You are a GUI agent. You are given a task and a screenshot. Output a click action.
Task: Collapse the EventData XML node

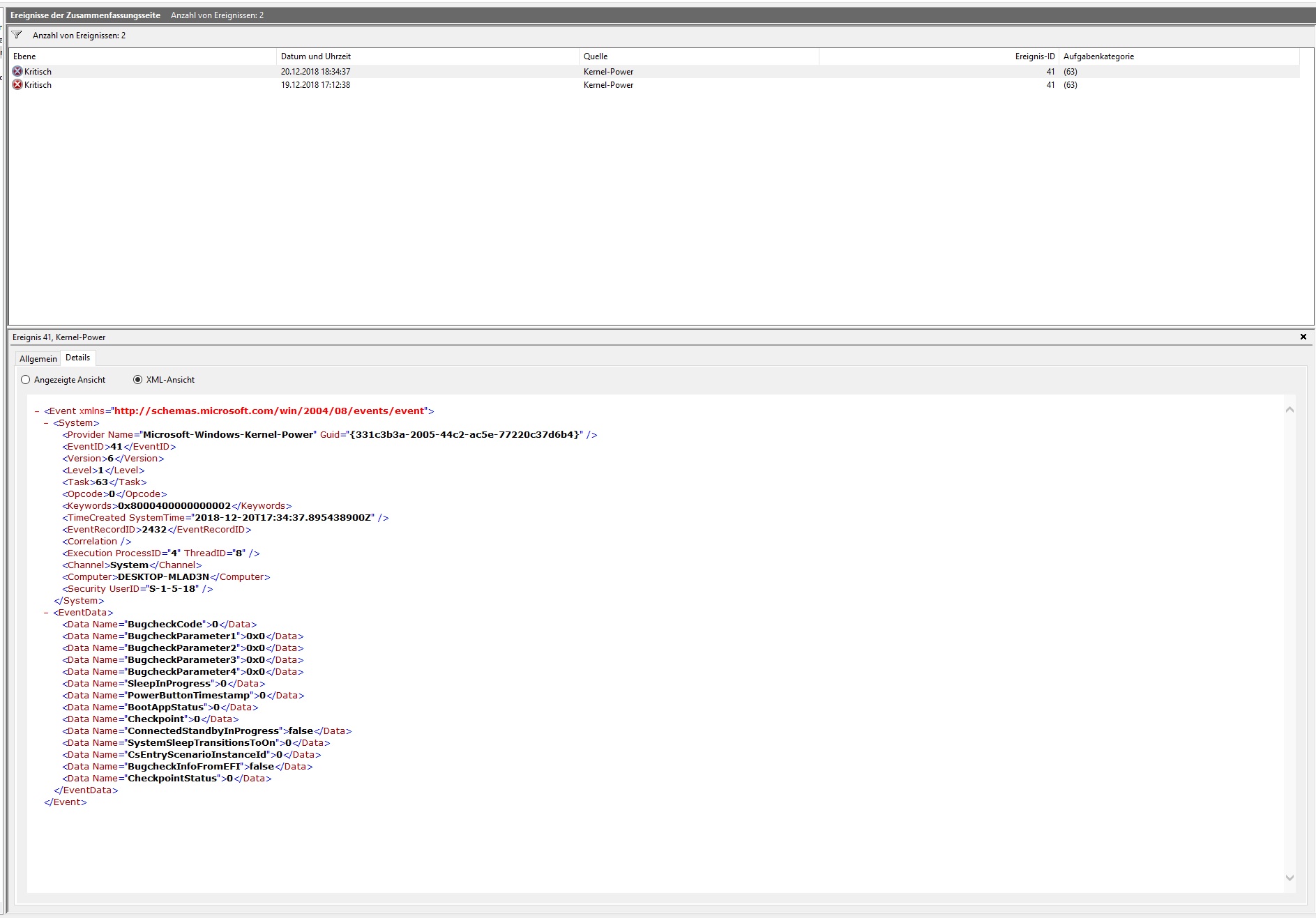46,613
